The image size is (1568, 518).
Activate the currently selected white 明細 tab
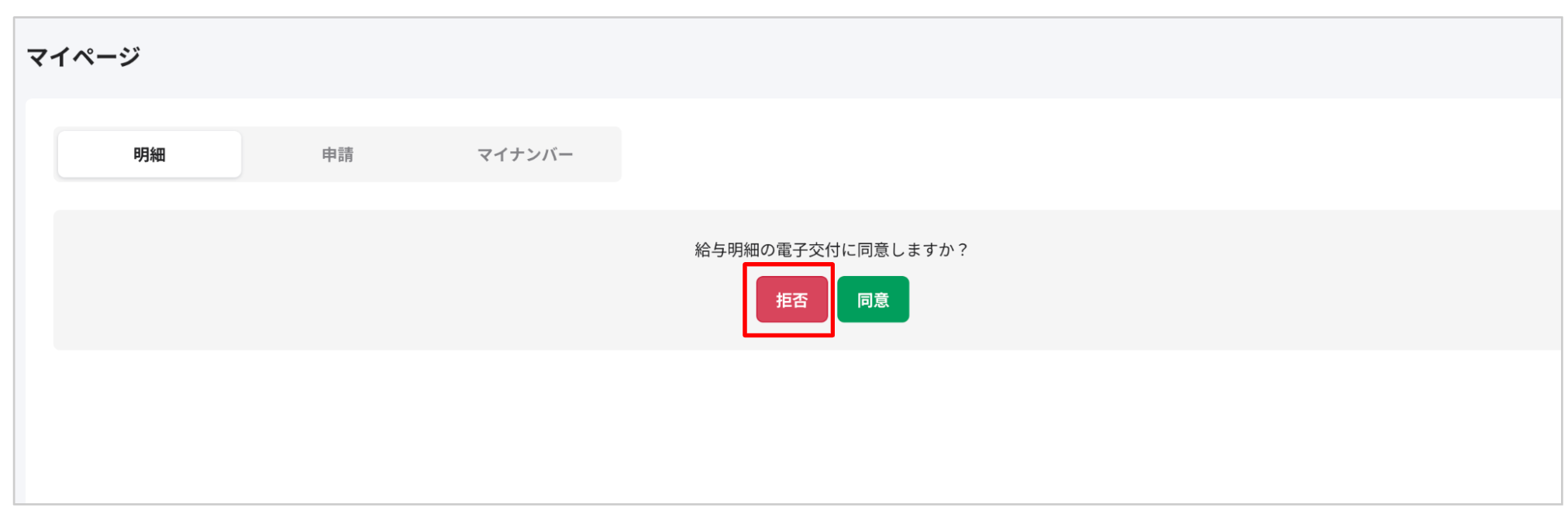pos(150,154)
